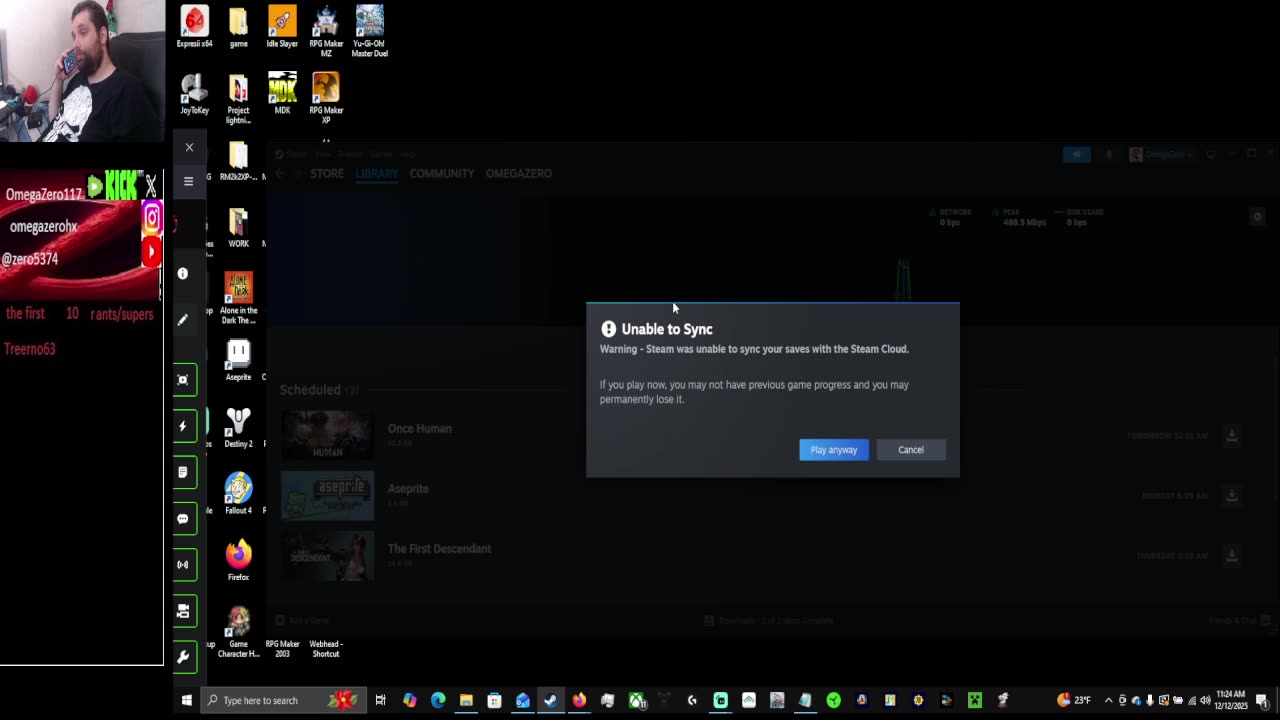Click the pencil edit icon in sidebar
This screenshot has height=720, width=1280.
(183, 320)
